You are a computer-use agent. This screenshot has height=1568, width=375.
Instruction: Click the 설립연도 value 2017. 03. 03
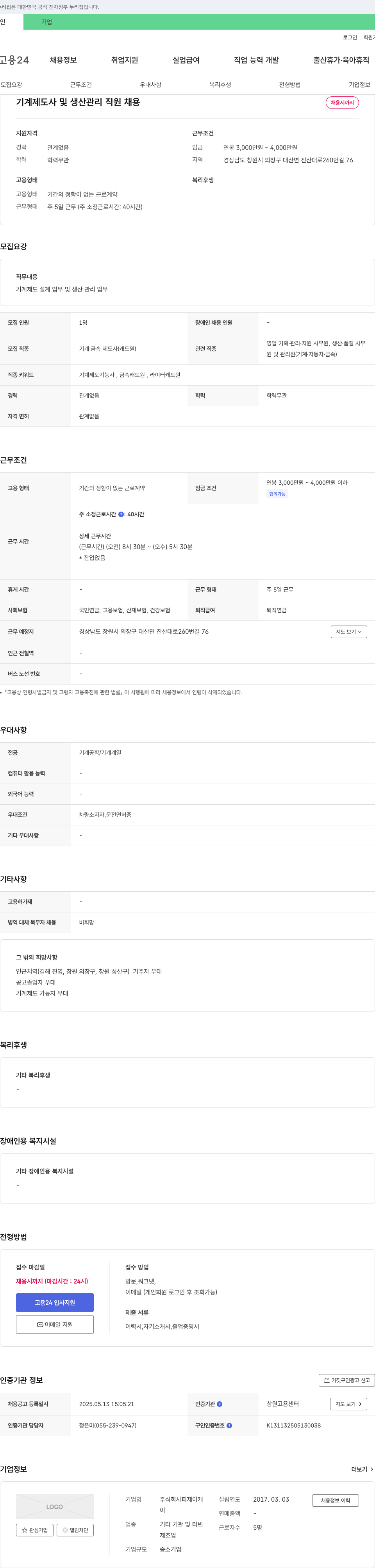(x=271, y=1500)
